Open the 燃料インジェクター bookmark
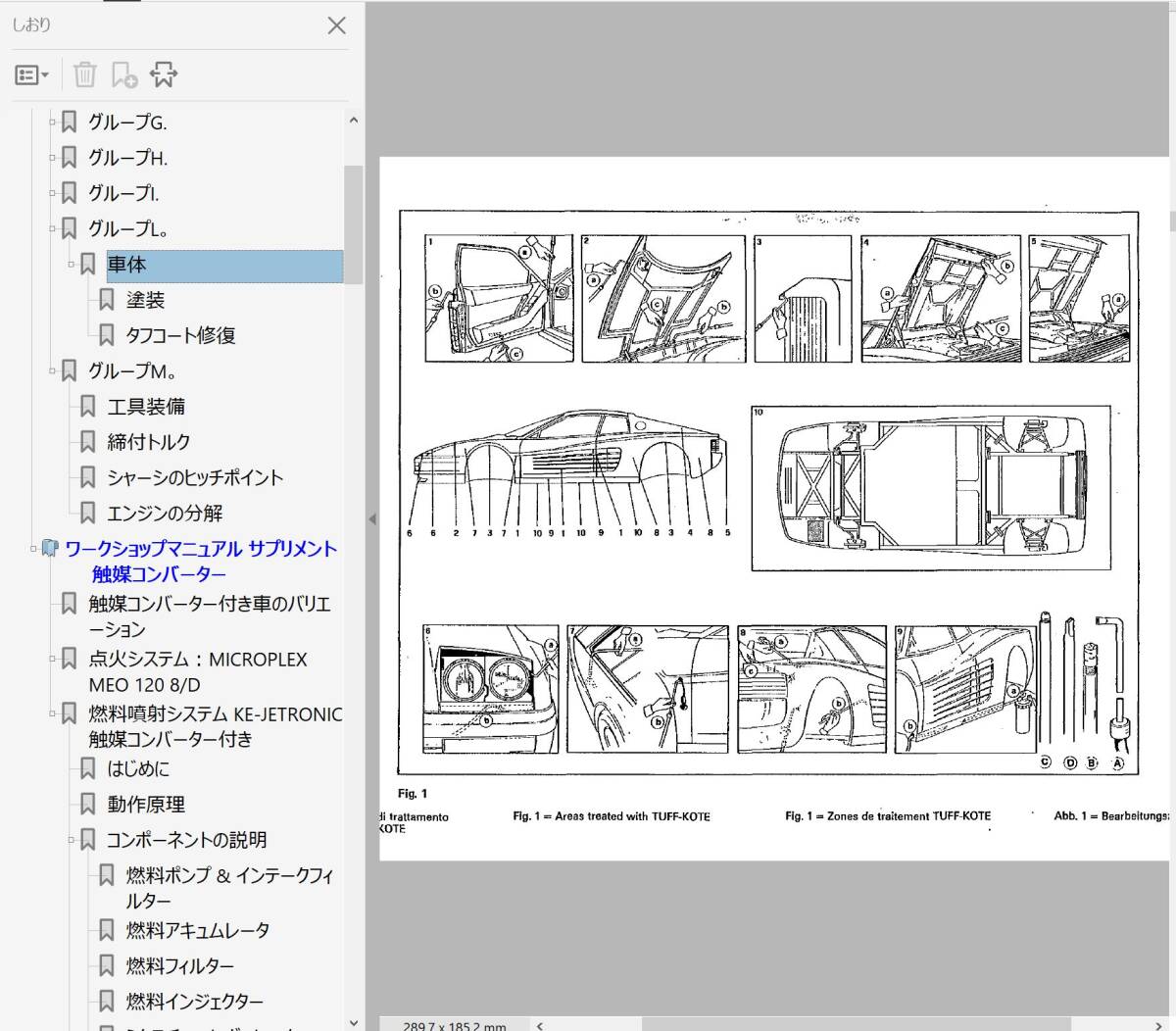 coord(195,1001)
